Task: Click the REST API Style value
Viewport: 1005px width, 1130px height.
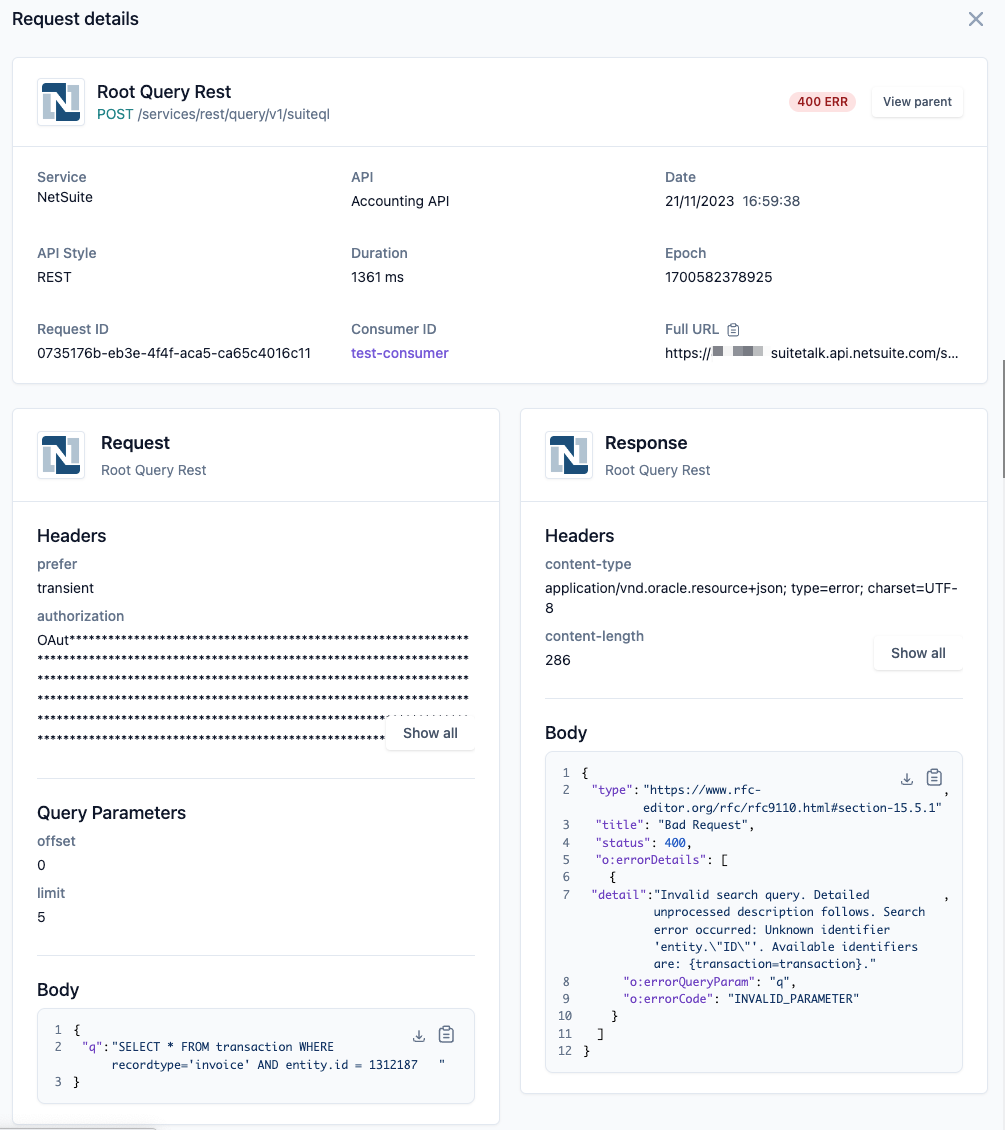Action: pyautogui.click(x=54, y=277)
